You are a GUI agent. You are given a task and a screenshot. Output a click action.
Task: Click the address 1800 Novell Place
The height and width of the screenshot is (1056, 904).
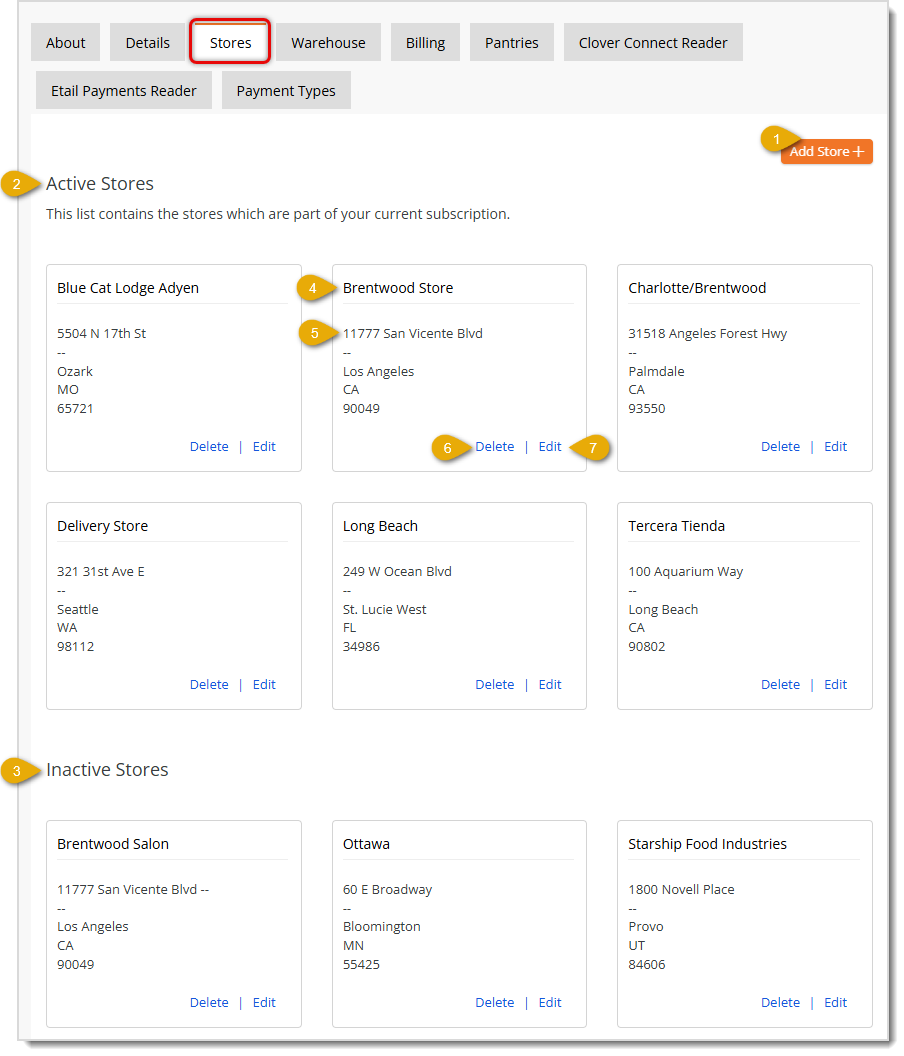[681, 890]
